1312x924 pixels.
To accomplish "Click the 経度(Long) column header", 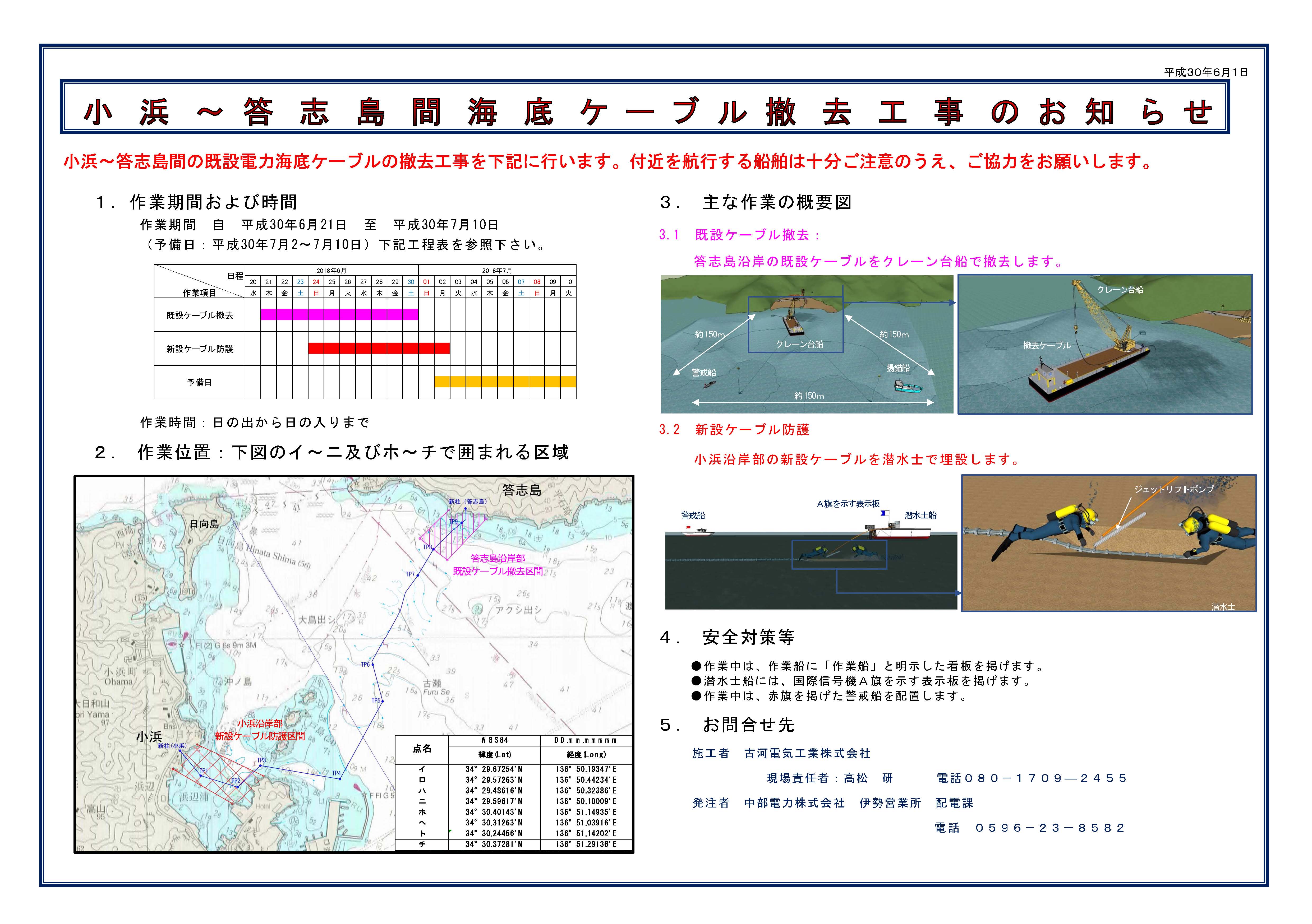I will [x=586, y=754].
